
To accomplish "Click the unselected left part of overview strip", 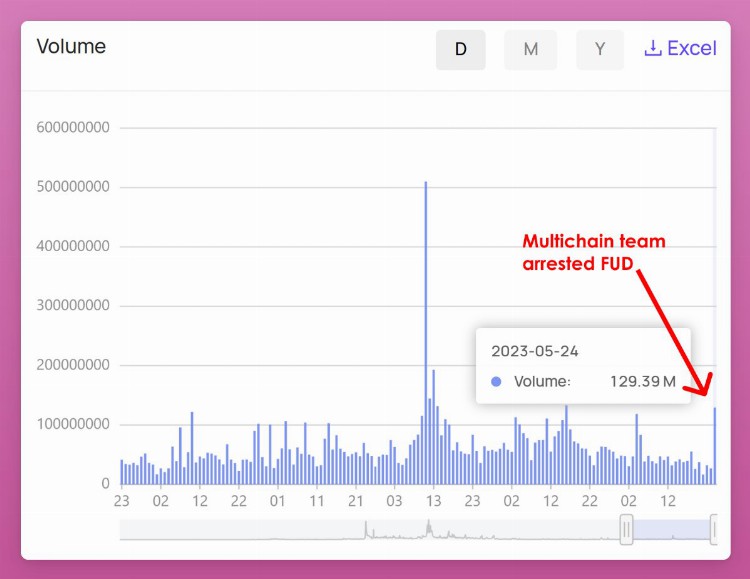I will coord(370,530).
